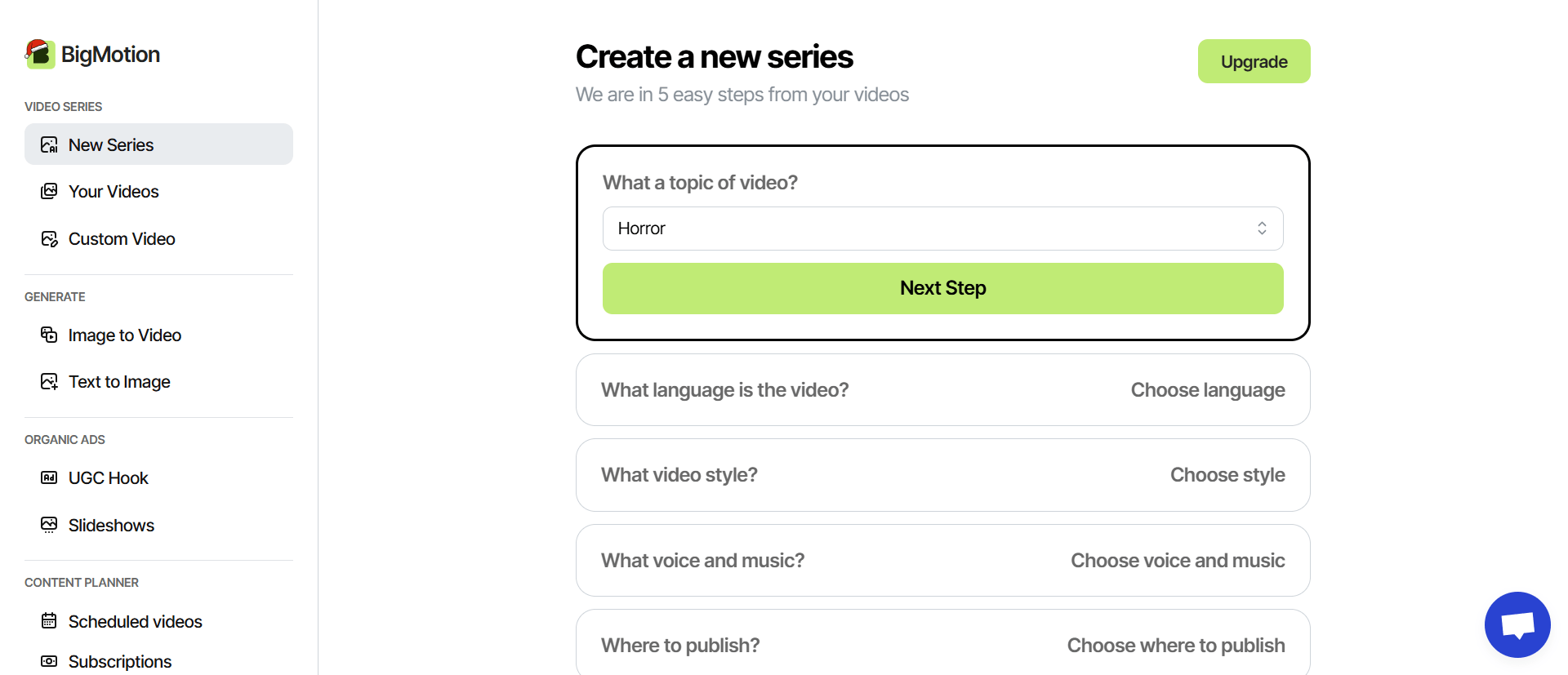Click the Slideshows icon
1568x675 pixels.
[x=49, y=525]
